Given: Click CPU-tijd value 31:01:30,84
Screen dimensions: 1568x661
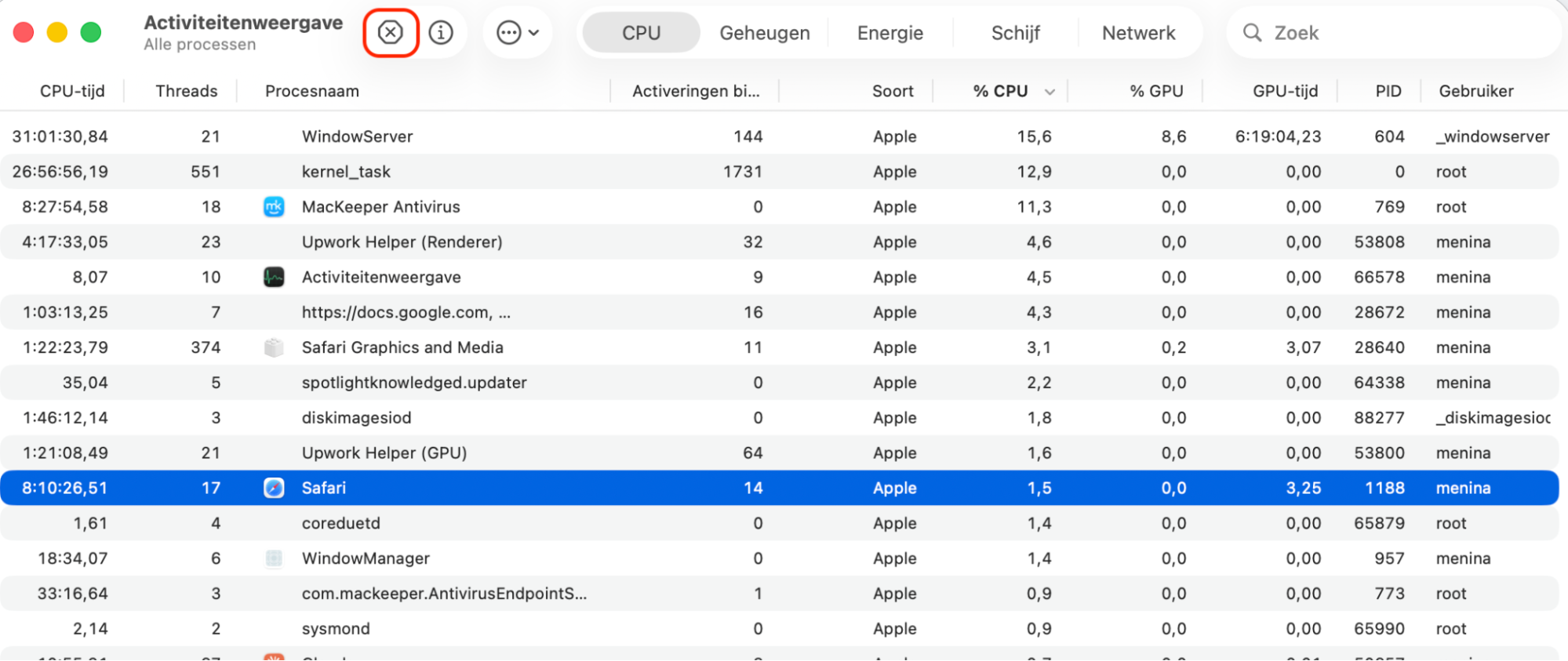Looking at the screenshot, I should tap(60, 136).
